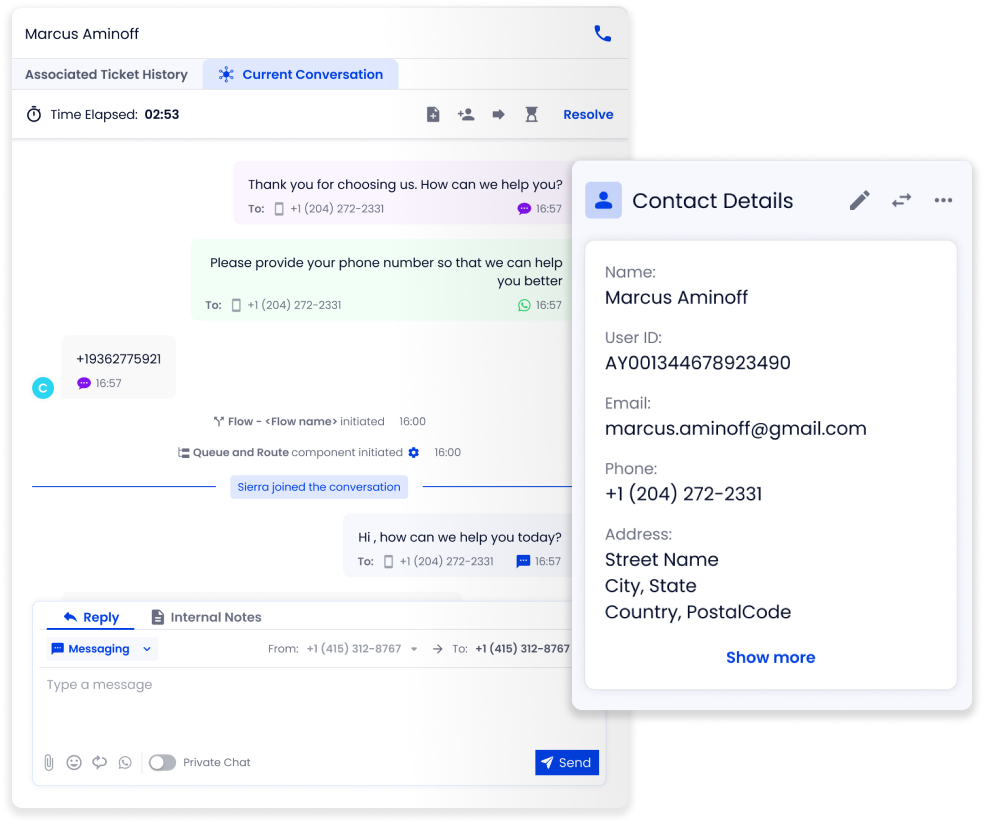Open the emoji picker
This screenshot has height=824, width=984.
[74, 762]
